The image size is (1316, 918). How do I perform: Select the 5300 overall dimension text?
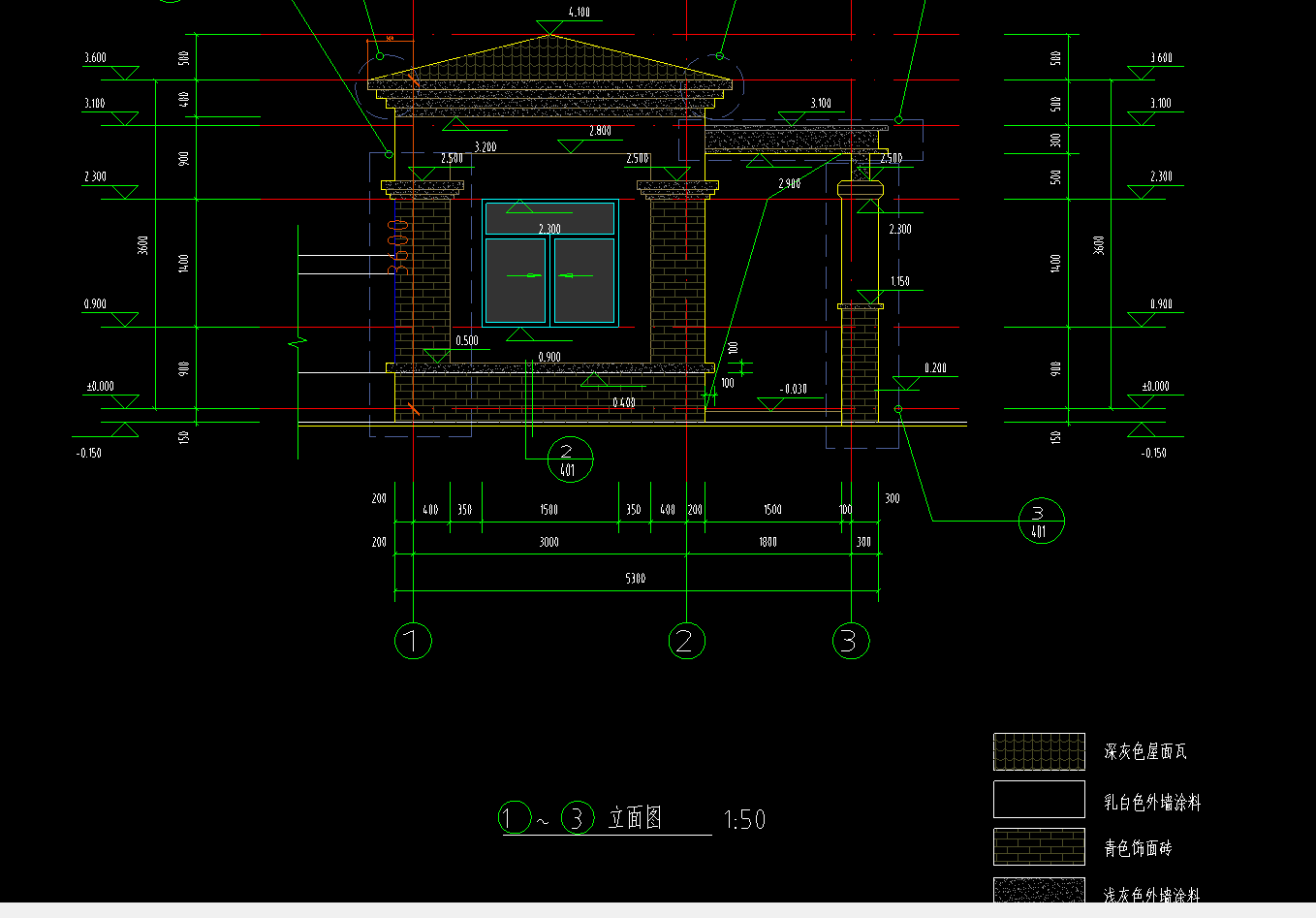[x=636, y=579]
